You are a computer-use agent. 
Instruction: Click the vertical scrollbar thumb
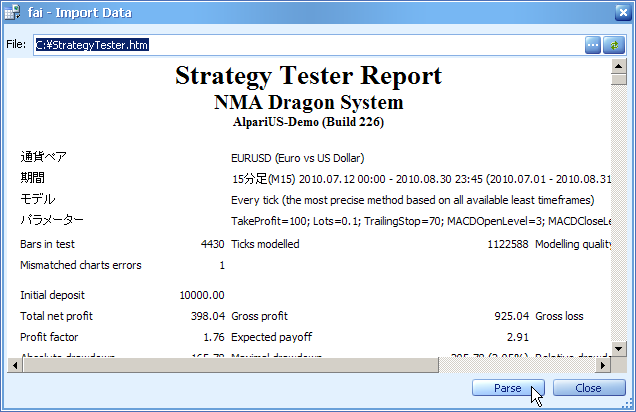point(619,79)
